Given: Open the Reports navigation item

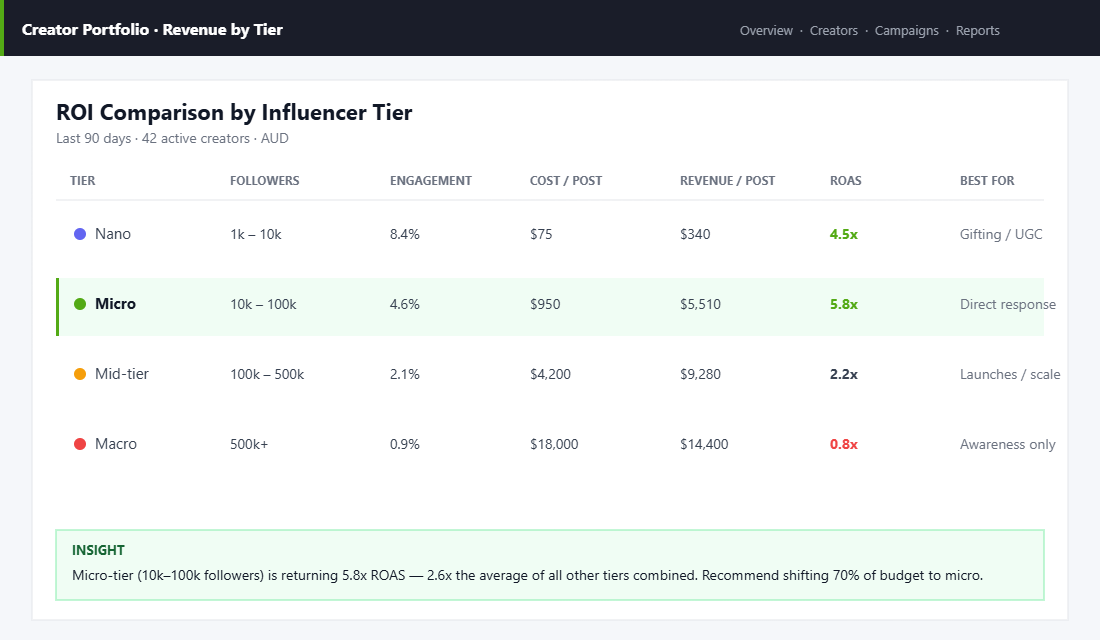Looking at the screenshot, I should pyautogui.click(x=978, y=30).
